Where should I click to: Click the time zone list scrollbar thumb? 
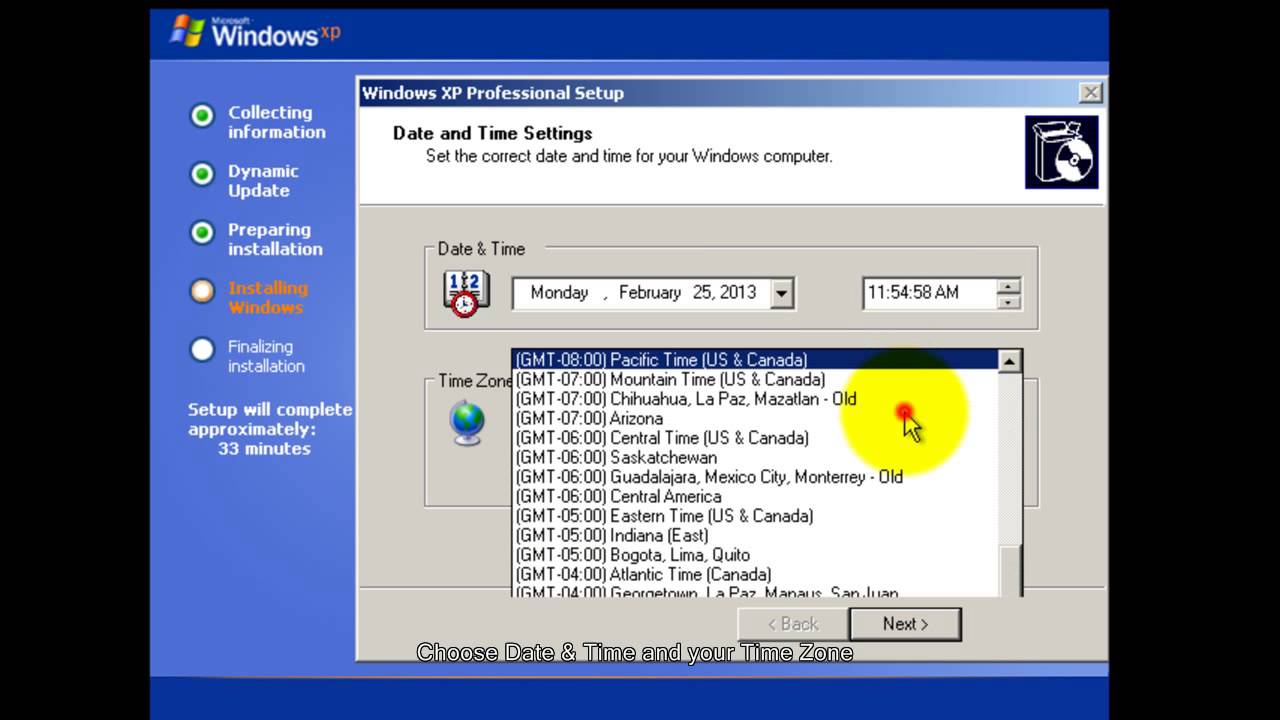coord(1010,571)
